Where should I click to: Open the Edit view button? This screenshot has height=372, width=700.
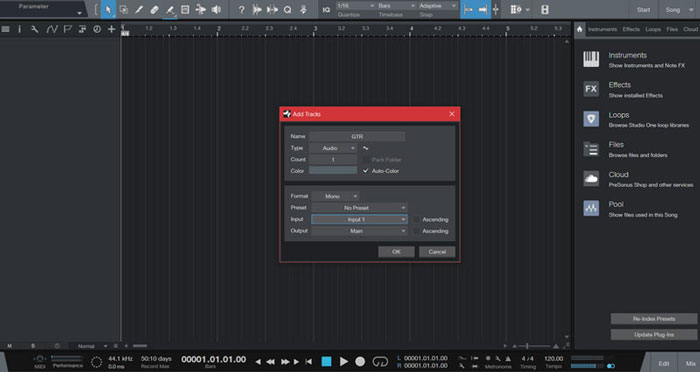tap(663, 364)
